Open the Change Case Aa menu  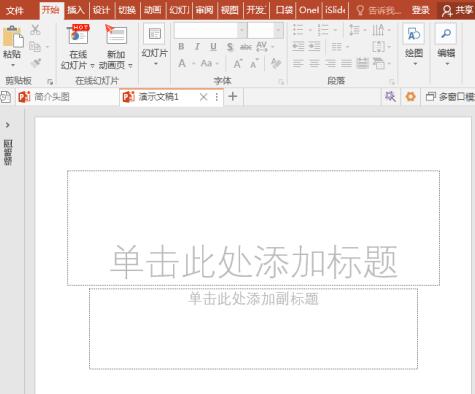pyautogui.click(x=209, y=63)
